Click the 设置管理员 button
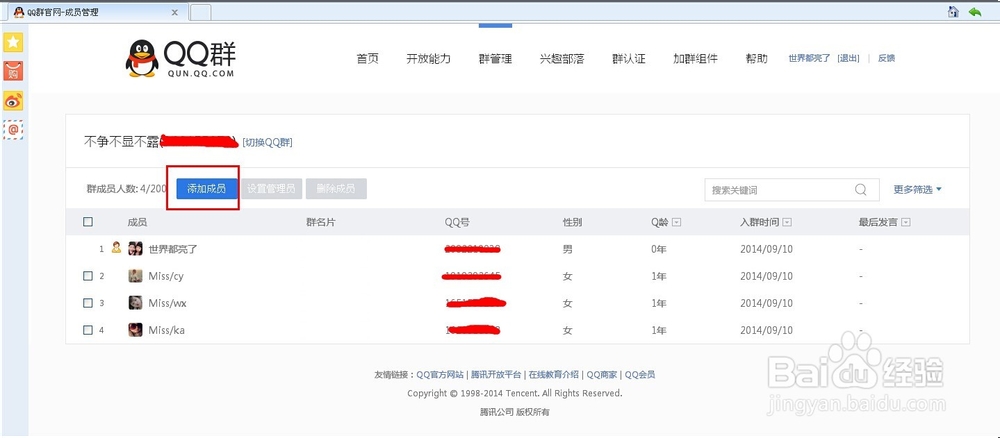The width and height of the screenshot is (1000, 438). coord(271,189)
